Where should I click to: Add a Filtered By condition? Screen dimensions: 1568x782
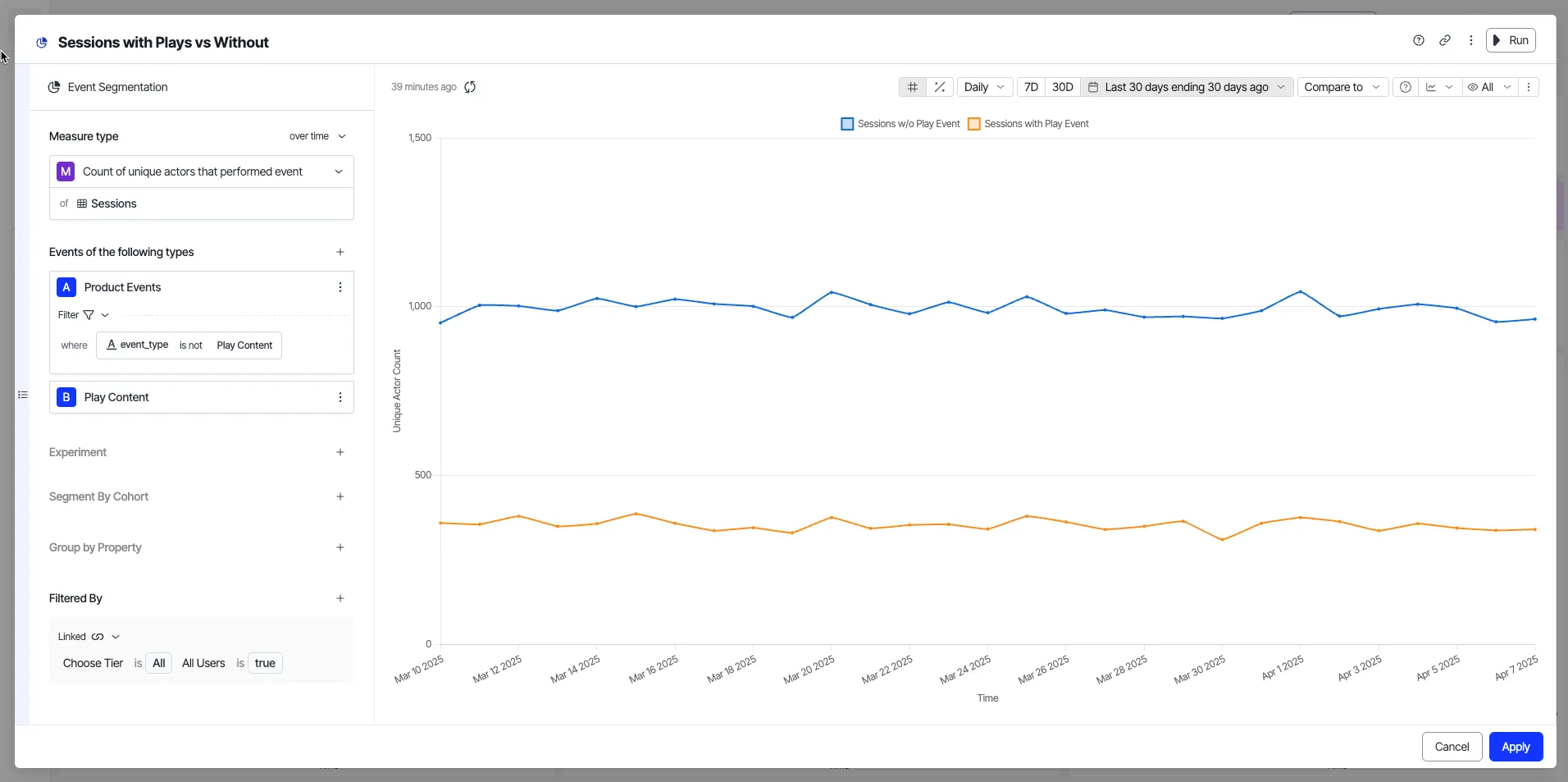340,598
